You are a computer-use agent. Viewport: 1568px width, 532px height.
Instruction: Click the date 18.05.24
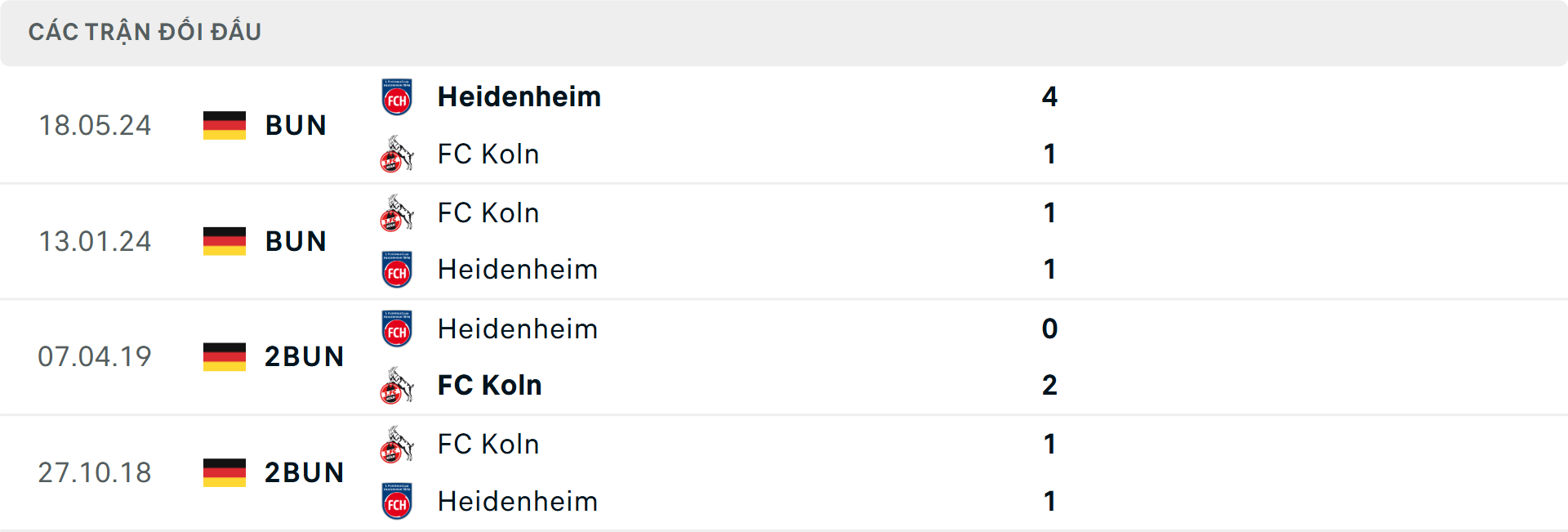95,125
